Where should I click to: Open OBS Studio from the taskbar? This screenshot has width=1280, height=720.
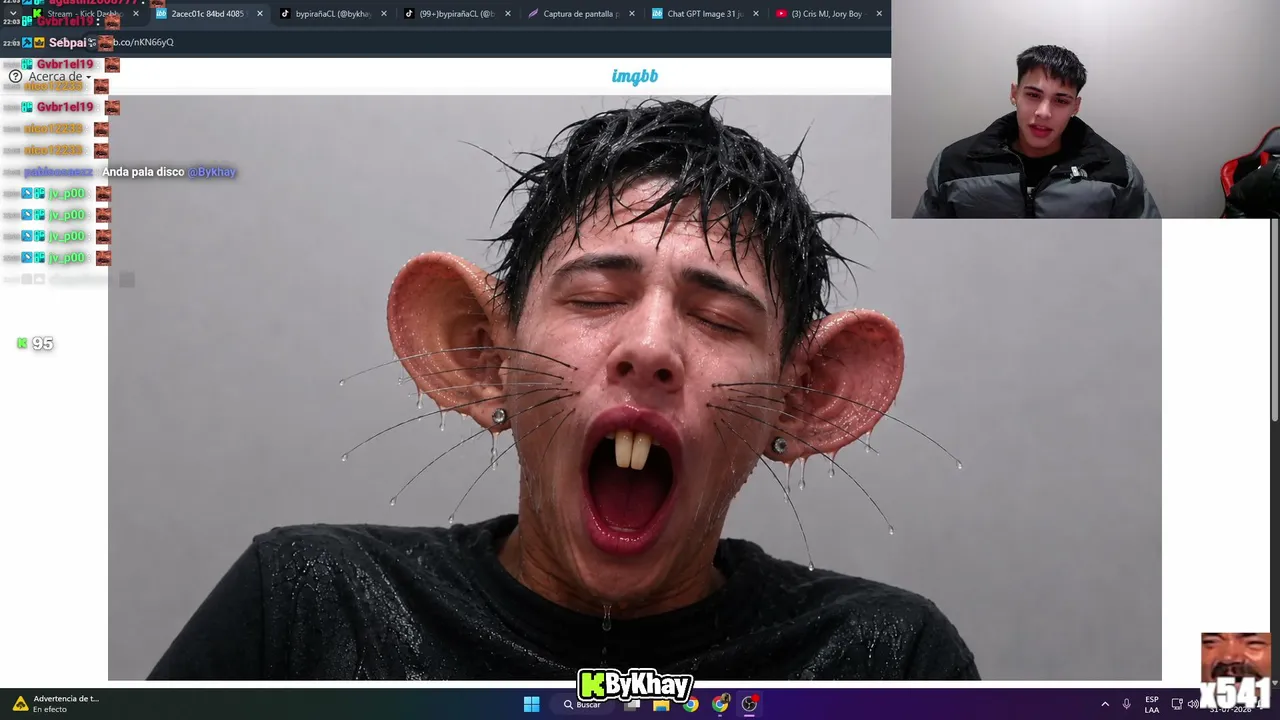click(x=749, y=704)
